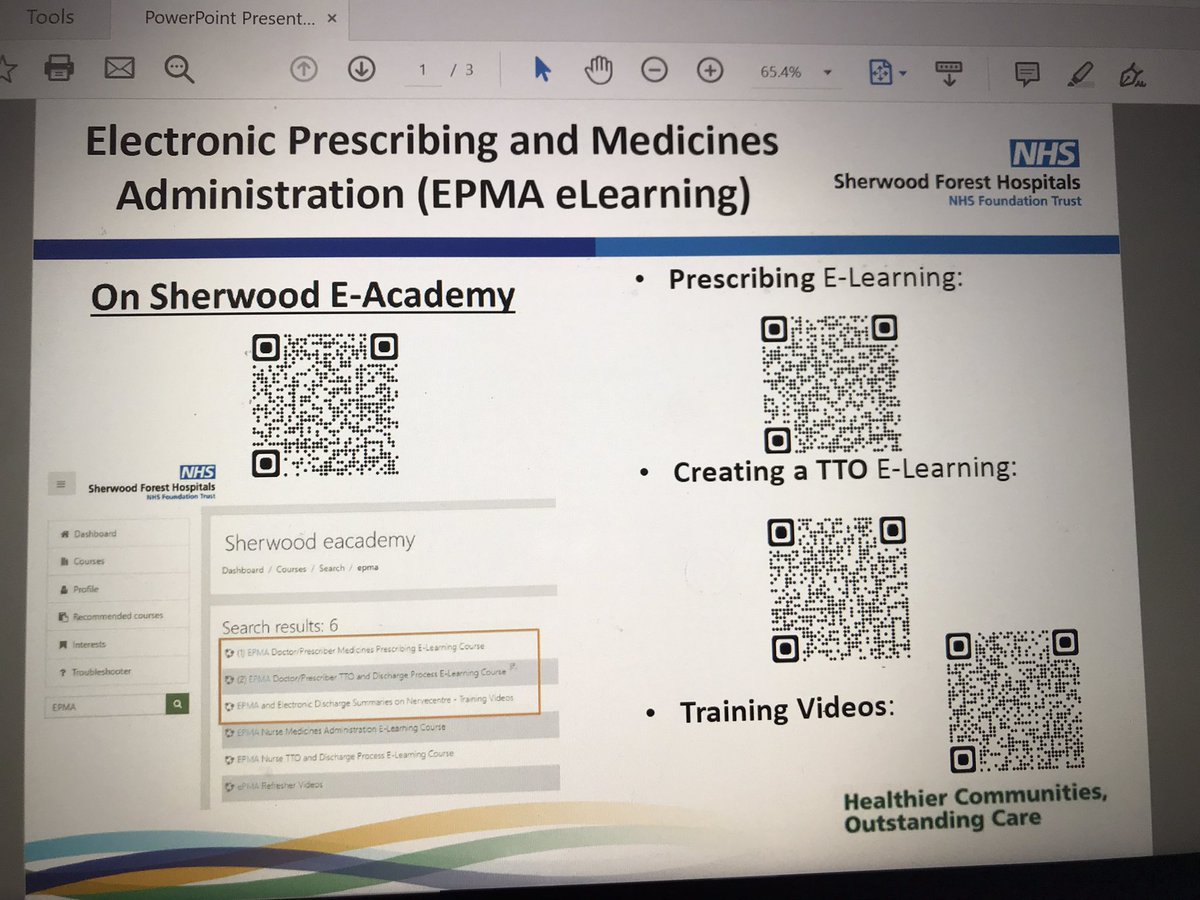Image resolution: width=1200 pixels, height=900 pixels.
Task: Go to previous page arrow
Action: 304,69
